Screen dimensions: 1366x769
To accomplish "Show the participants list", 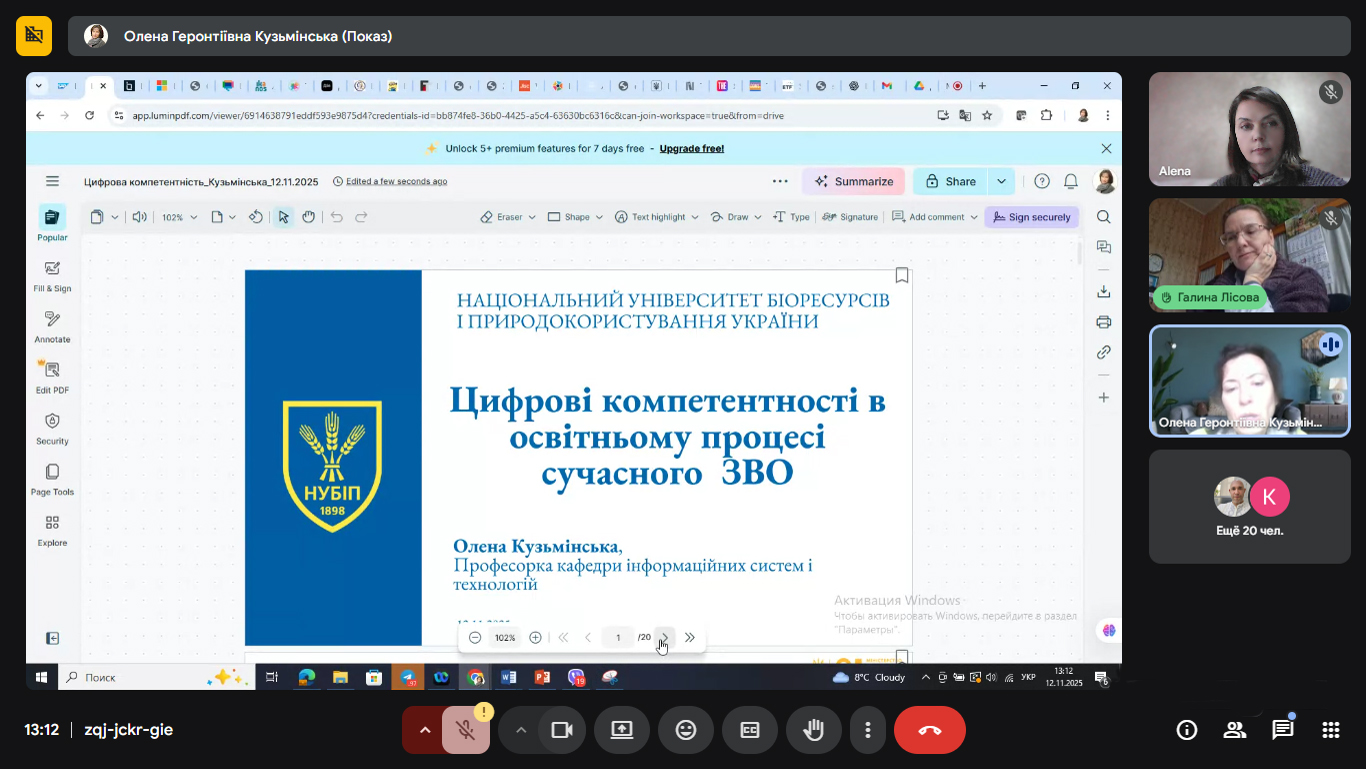I will 1234,730.
